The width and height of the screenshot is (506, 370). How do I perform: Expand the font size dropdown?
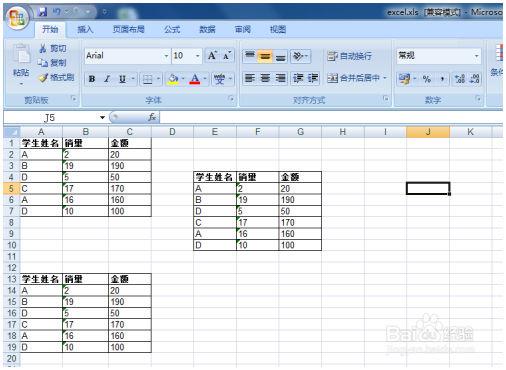tap(198, 56)
